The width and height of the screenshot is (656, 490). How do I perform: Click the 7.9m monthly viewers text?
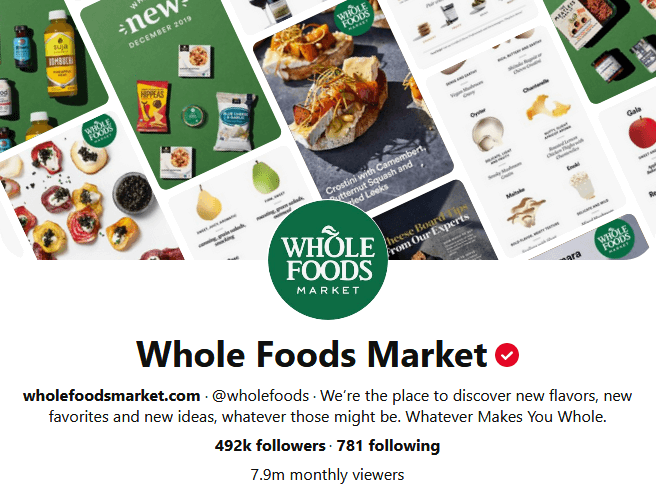point(328,475)
